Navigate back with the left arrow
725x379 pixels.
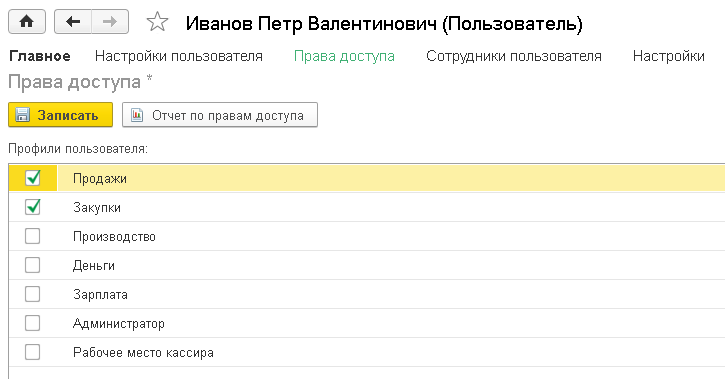[x=73, y=22]
